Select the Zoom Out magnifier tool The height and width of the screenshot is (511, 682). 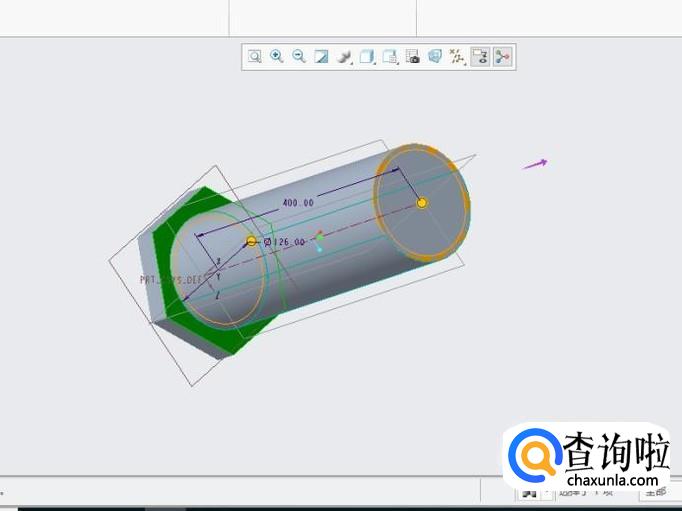click(299, 57)
